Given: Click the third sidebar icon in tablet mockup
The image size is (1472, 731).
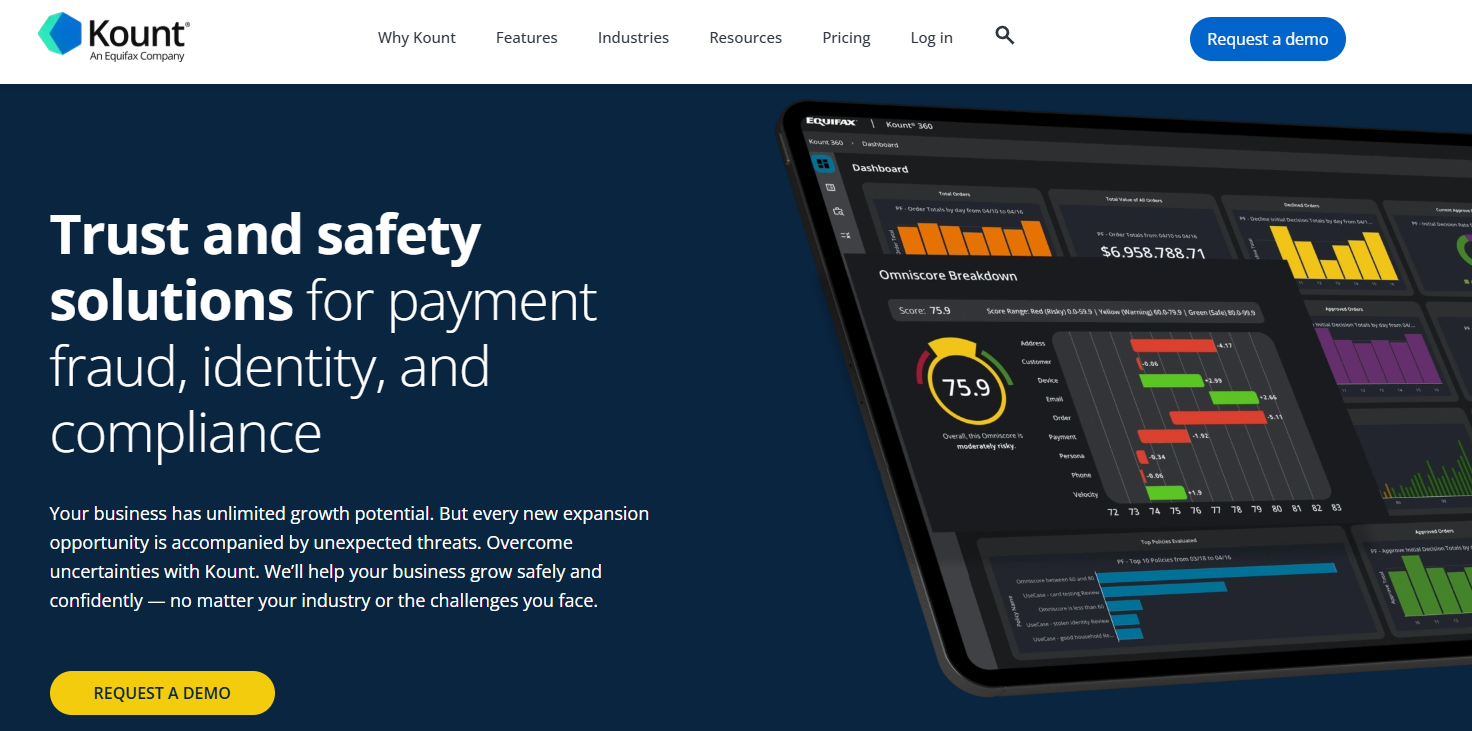Looking at the screenshot, I should pos(838,211).
